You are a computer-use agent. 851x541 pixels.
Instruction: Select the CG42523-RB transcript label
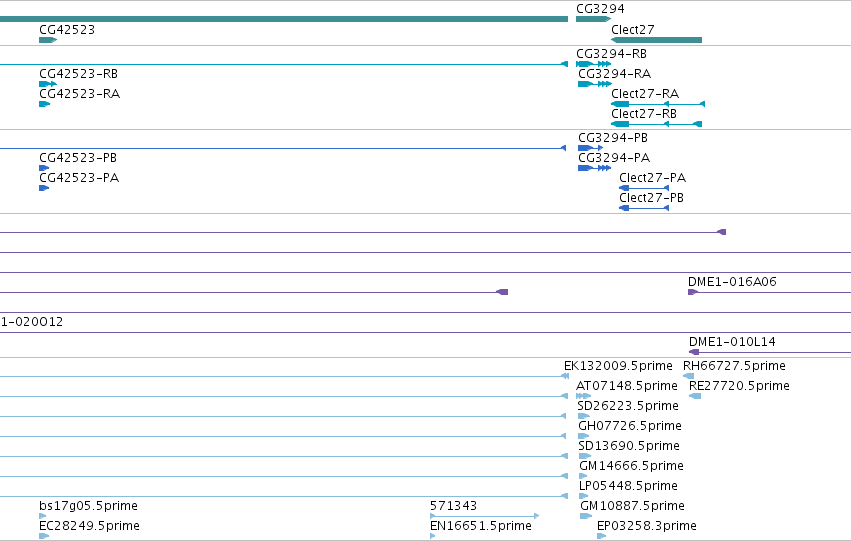[x=78, y=74]
